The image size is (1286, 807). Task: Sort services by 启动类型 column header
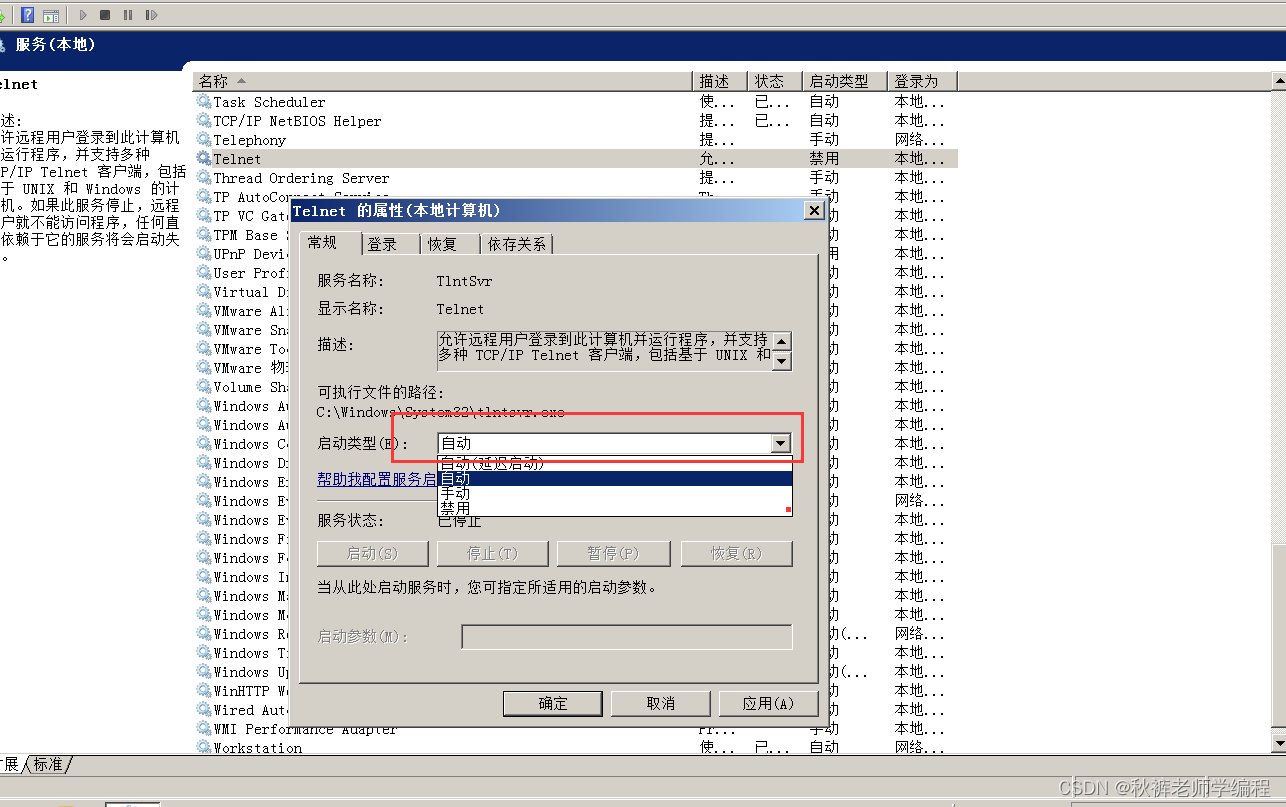coord(845,81)
